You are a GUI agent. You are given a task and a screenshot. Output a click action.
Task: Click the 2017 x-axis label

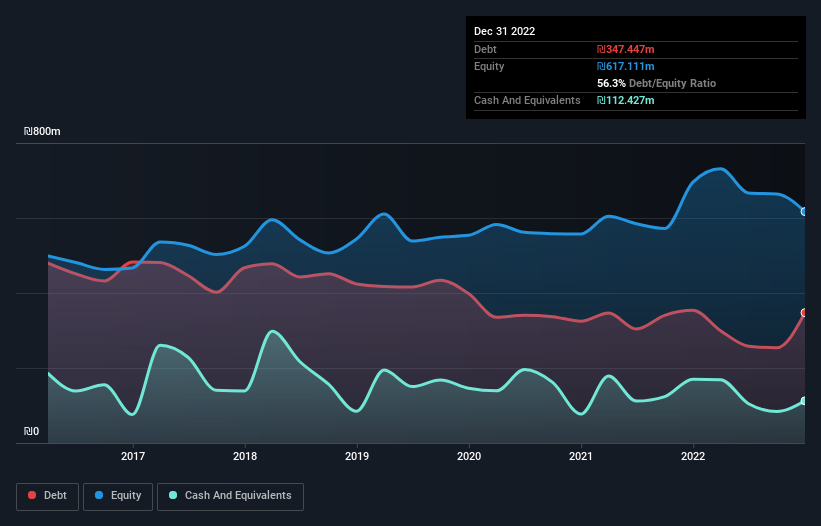pos(133,456)
